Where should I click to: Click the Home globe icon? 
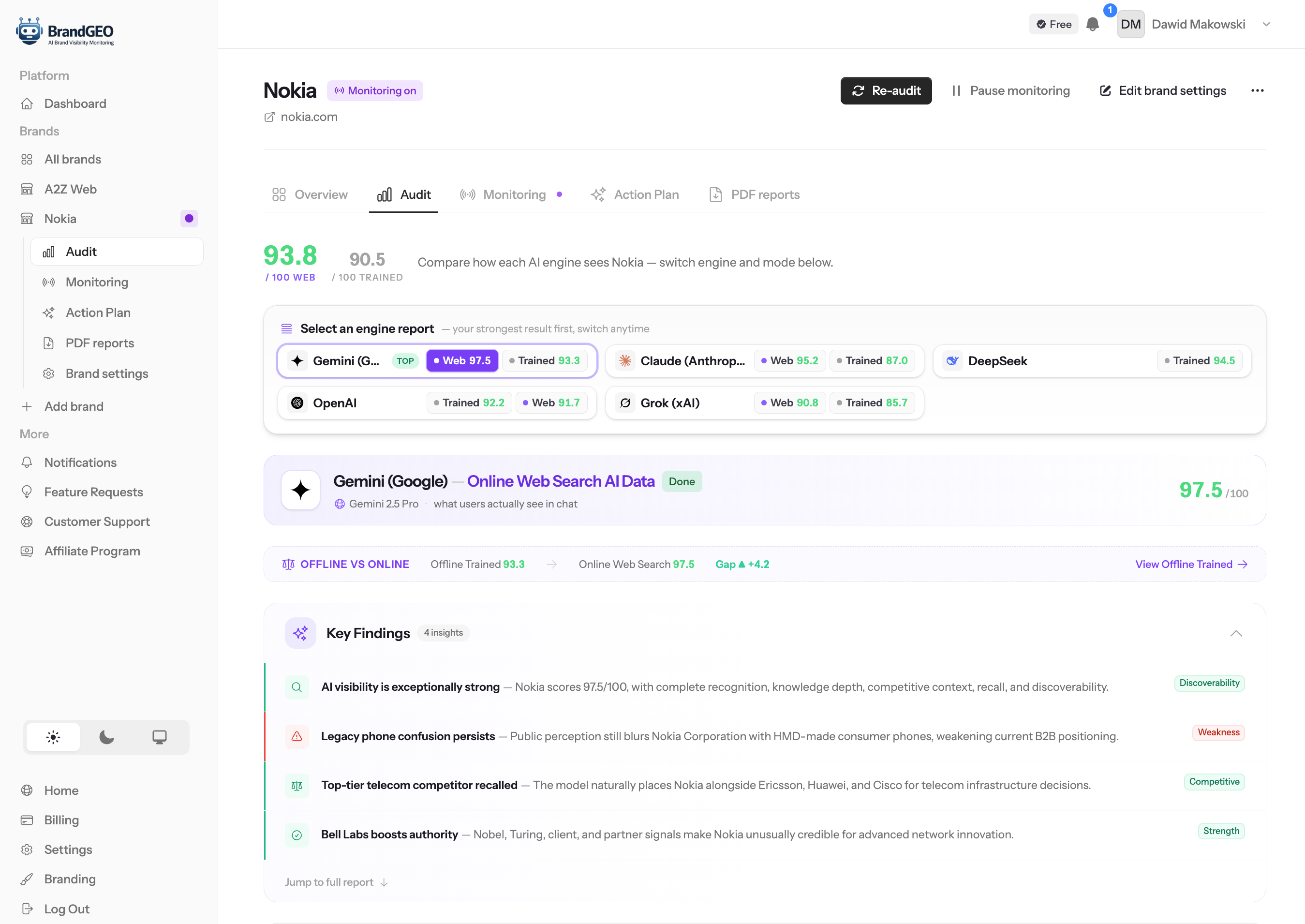[27, 790]
